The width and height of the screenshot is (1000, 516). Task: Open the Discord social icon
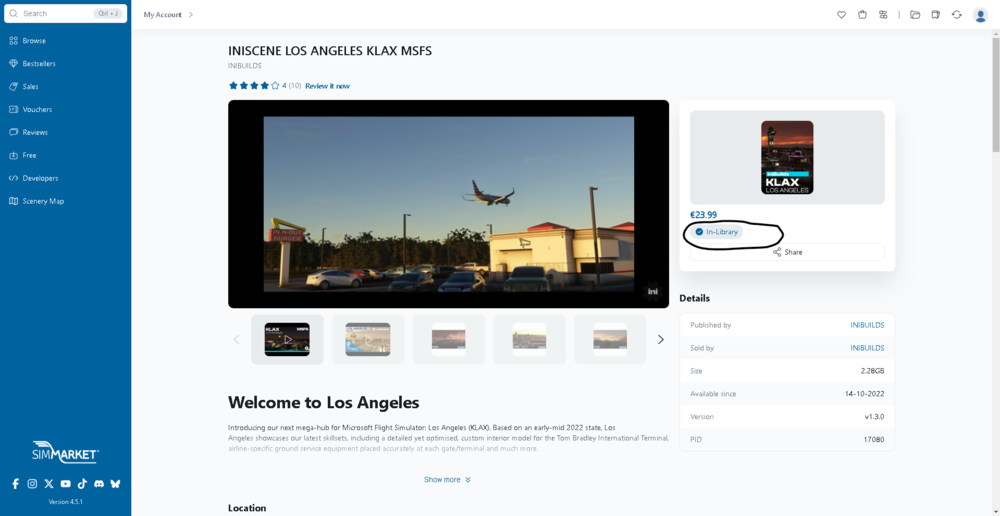[x=98, y=484]
